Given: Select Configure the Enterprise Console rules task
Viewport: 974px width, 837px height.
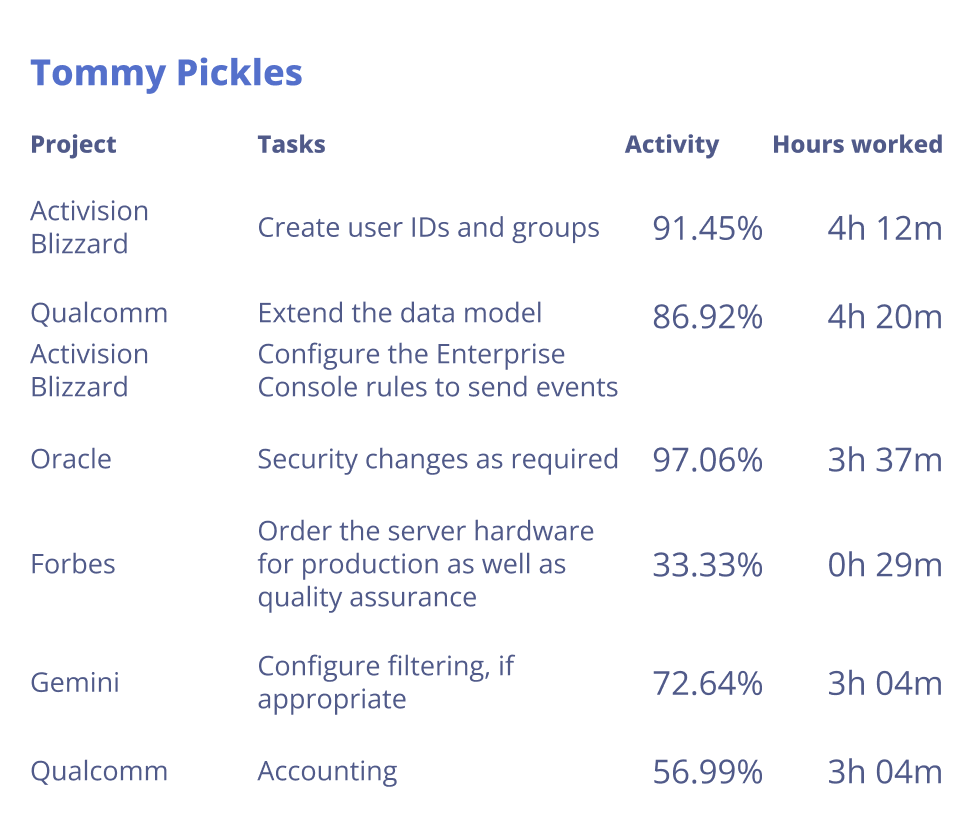Looking at the screenshot, I should pyautogui.click(x=437, y=370).
